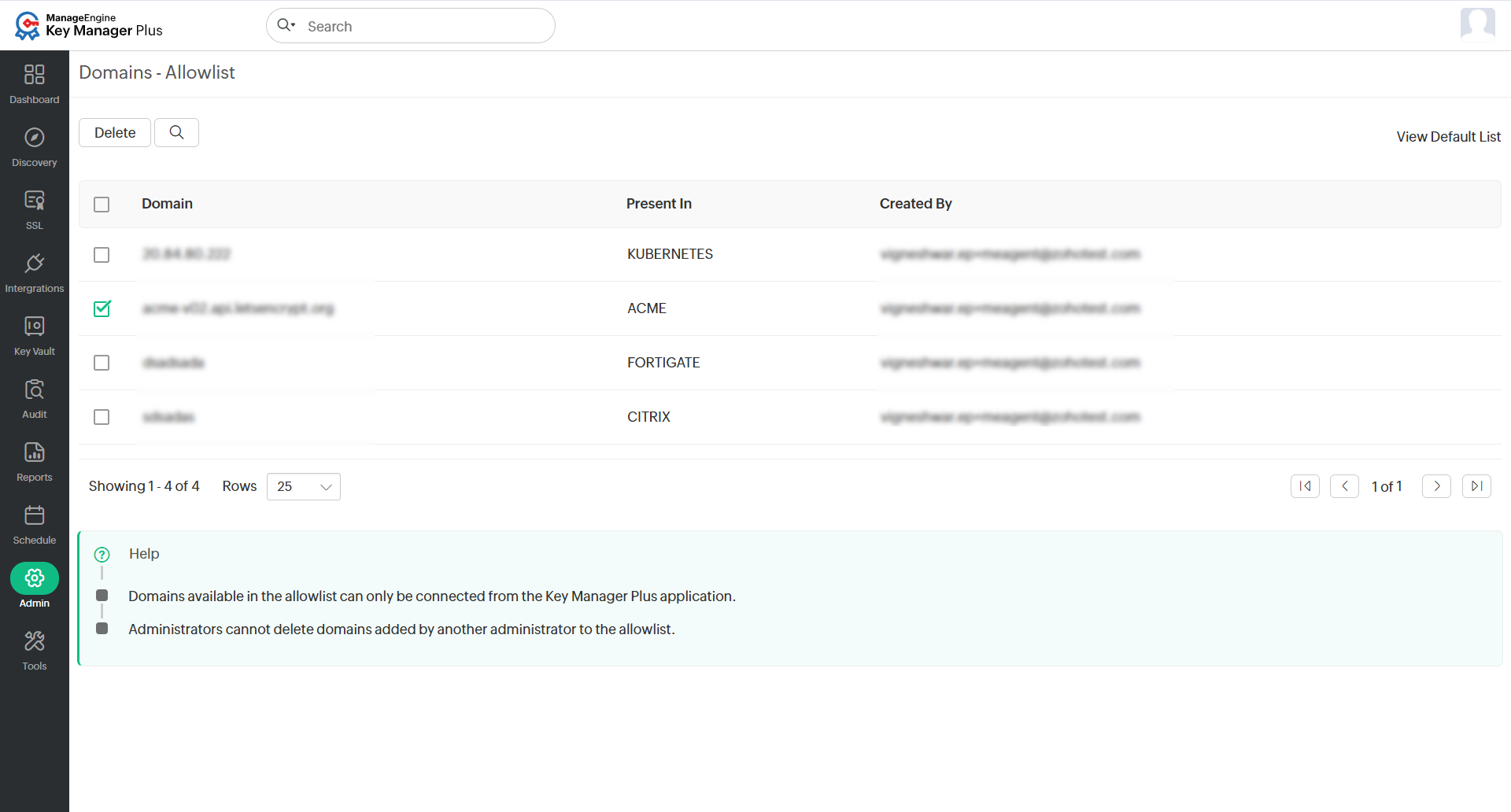Go to Discovery in the sidebar

click(35, 146)
